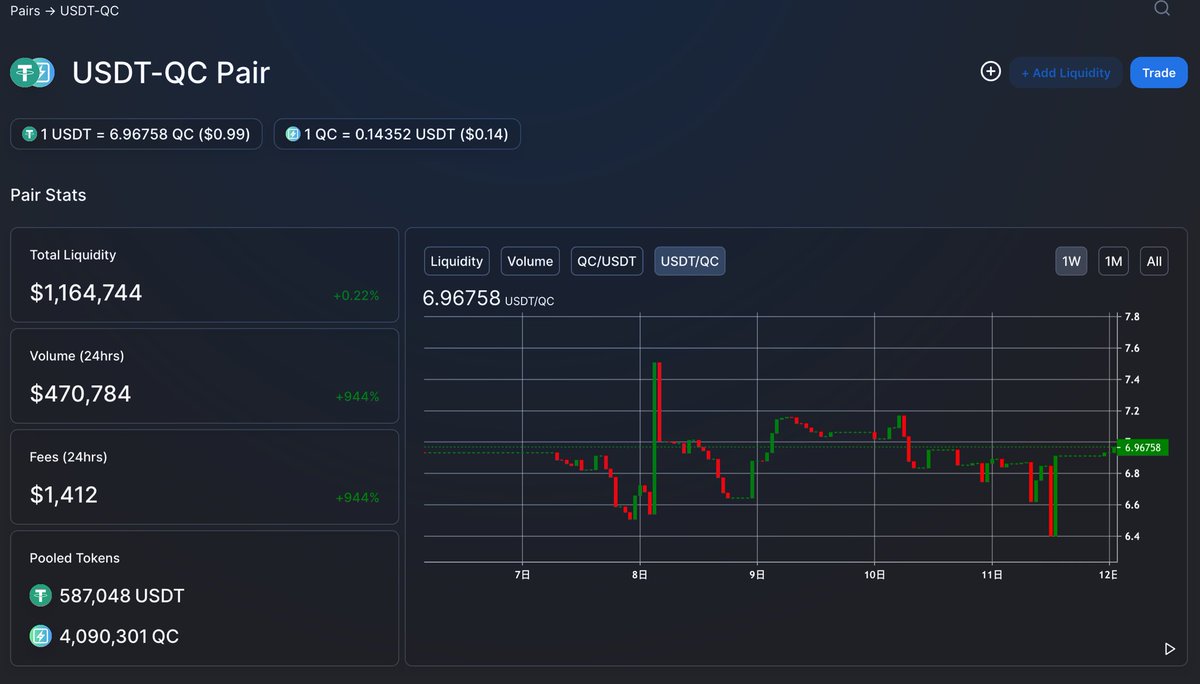
Task: Click the Fees (24hrs) label
Action: (x=69, y=457)
